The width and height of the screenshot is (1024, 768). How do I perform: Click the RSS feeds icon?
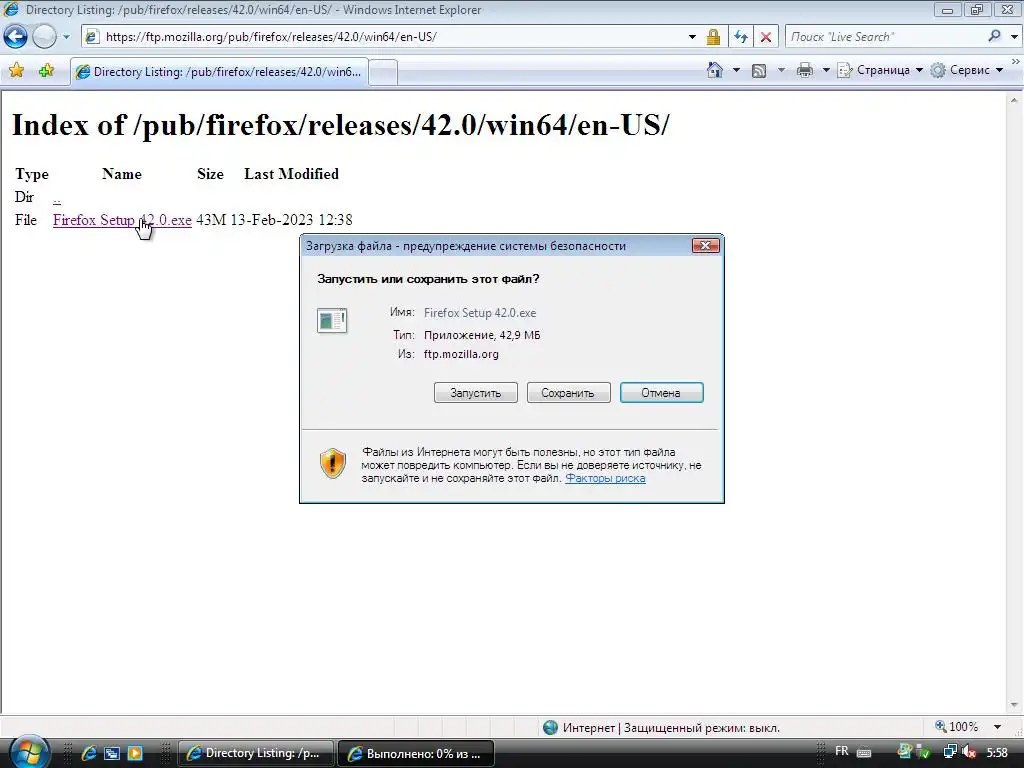(x=759, y=71)
